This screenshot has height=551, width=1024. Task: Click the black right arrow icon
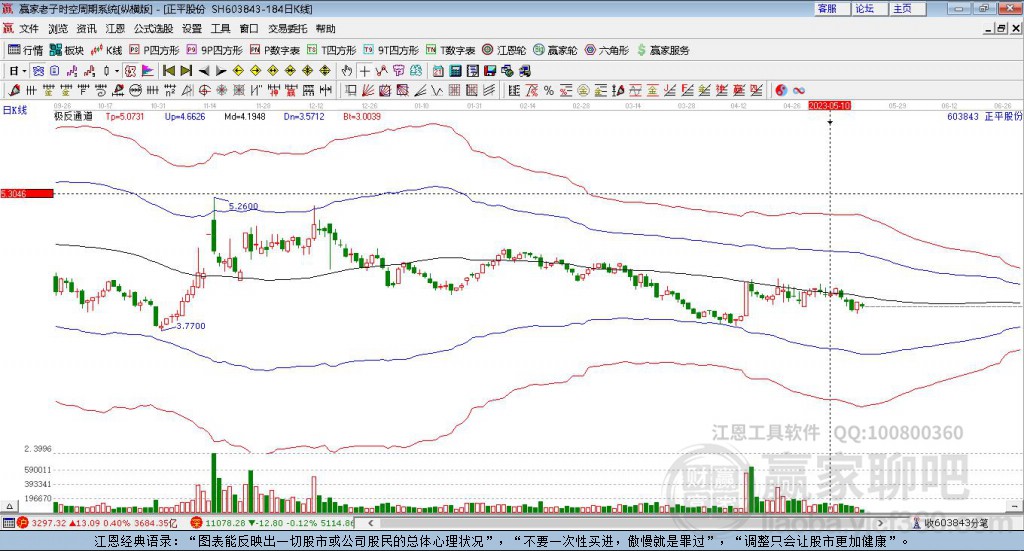pyautogui.click(x=221, y=71)
